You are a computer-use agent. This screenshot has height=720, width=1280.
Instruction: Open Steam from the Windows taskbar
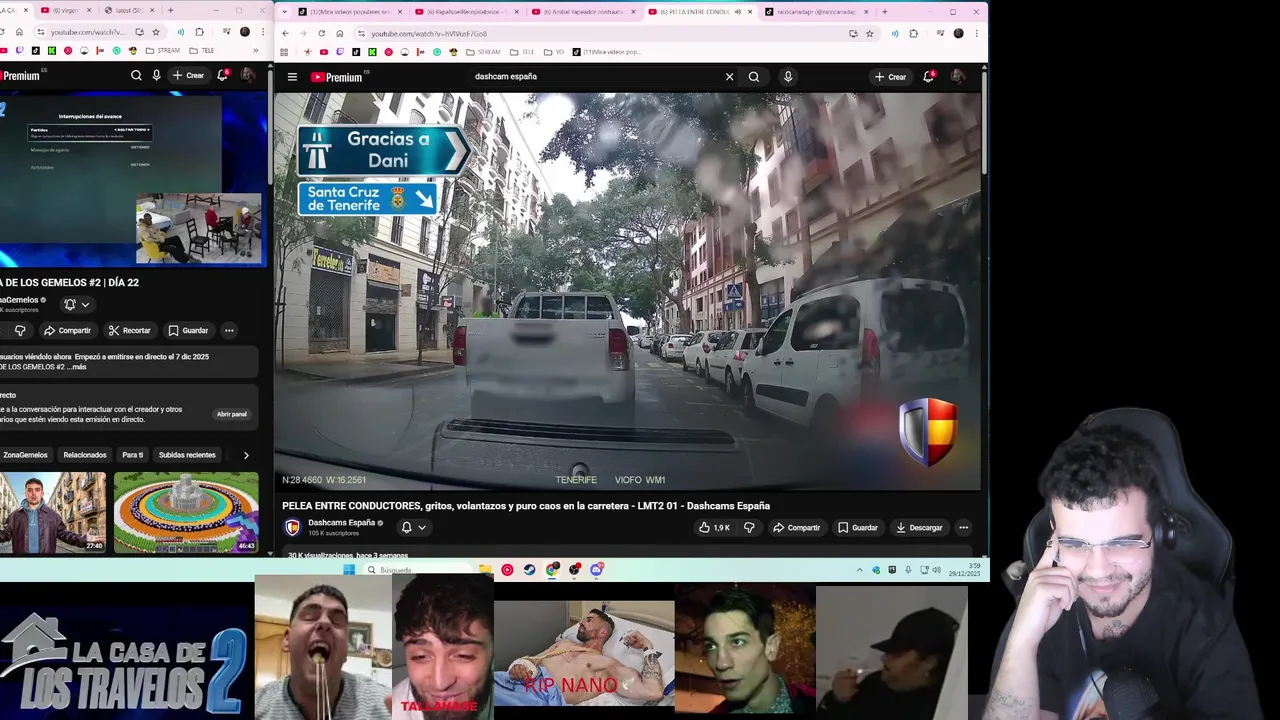pos(529,570)
